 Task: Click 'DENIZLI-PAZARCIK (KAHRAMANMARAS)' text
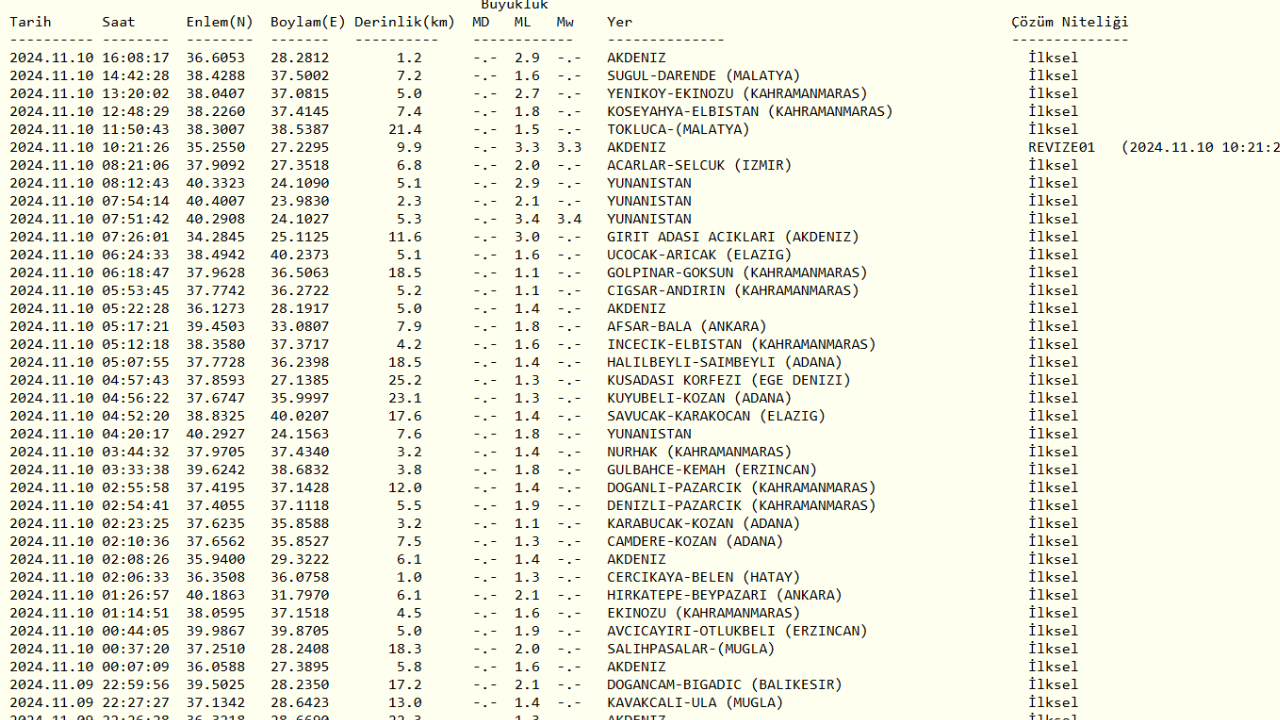point(741,506)
